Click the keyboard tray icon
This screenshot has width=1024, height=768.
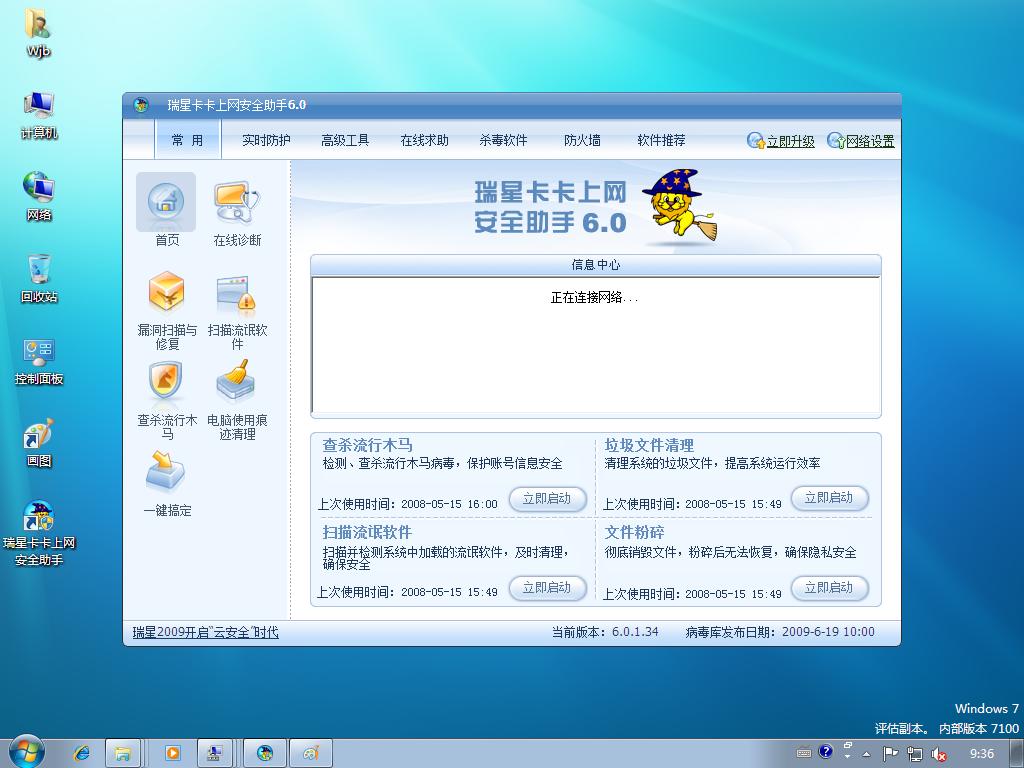click(x=804, y=753)
